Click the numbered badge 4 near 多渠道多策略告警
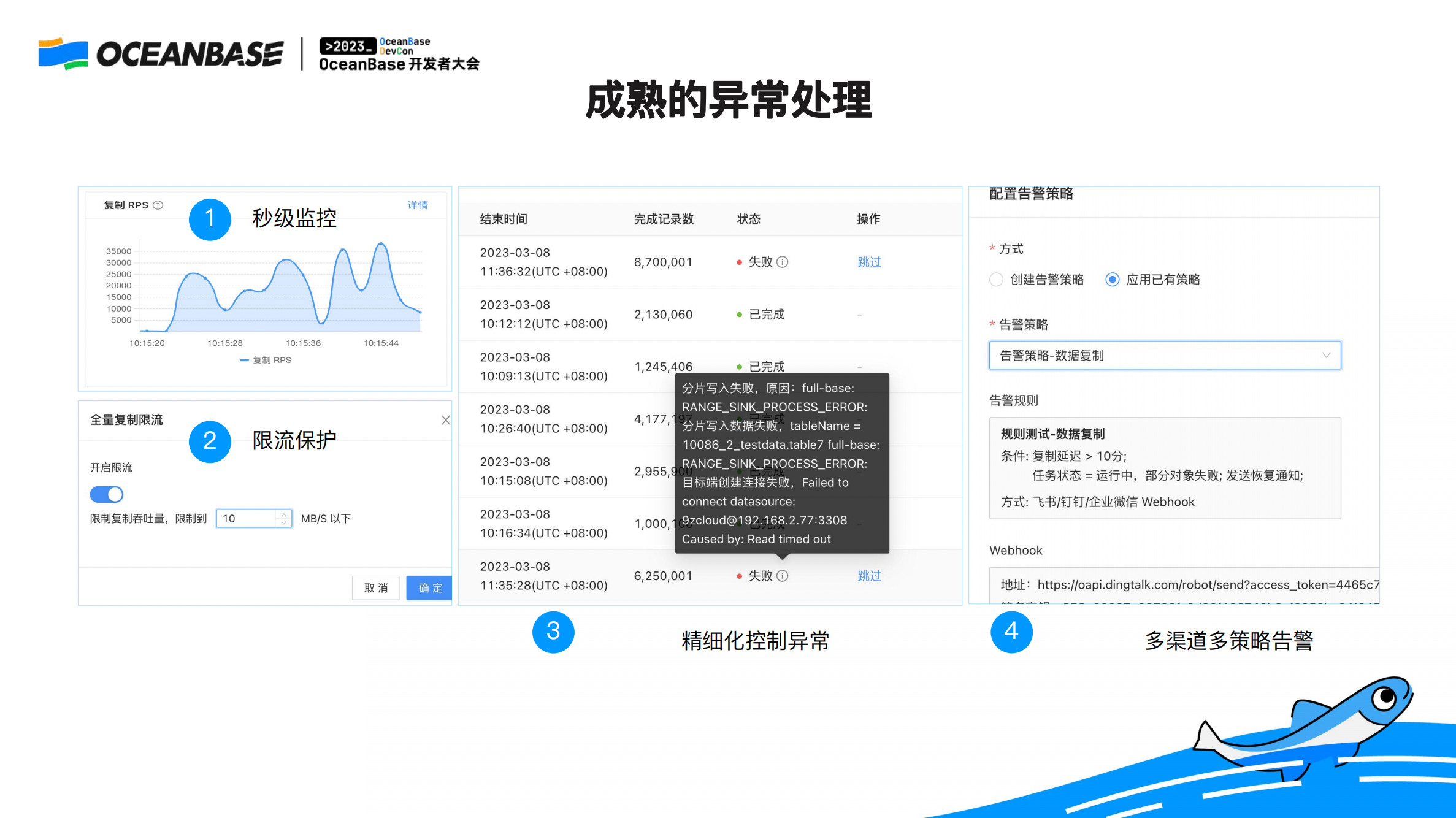 (x=1011, y=632)
